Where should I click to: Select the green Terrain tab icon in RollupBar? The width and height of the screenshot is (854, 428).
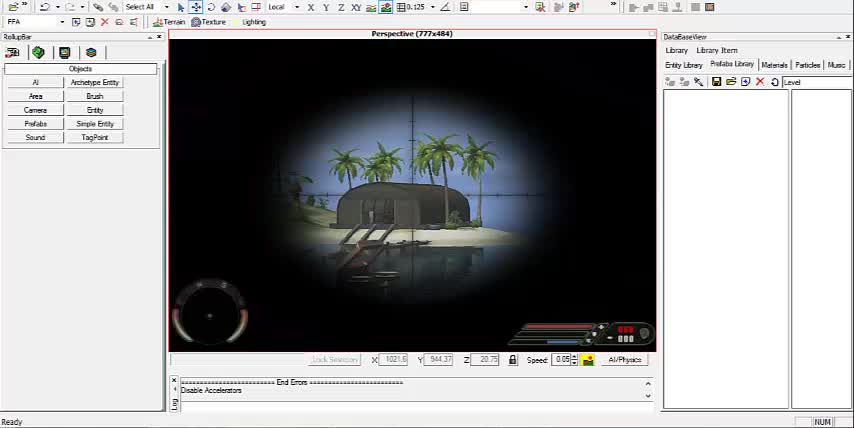pos(38,52)
